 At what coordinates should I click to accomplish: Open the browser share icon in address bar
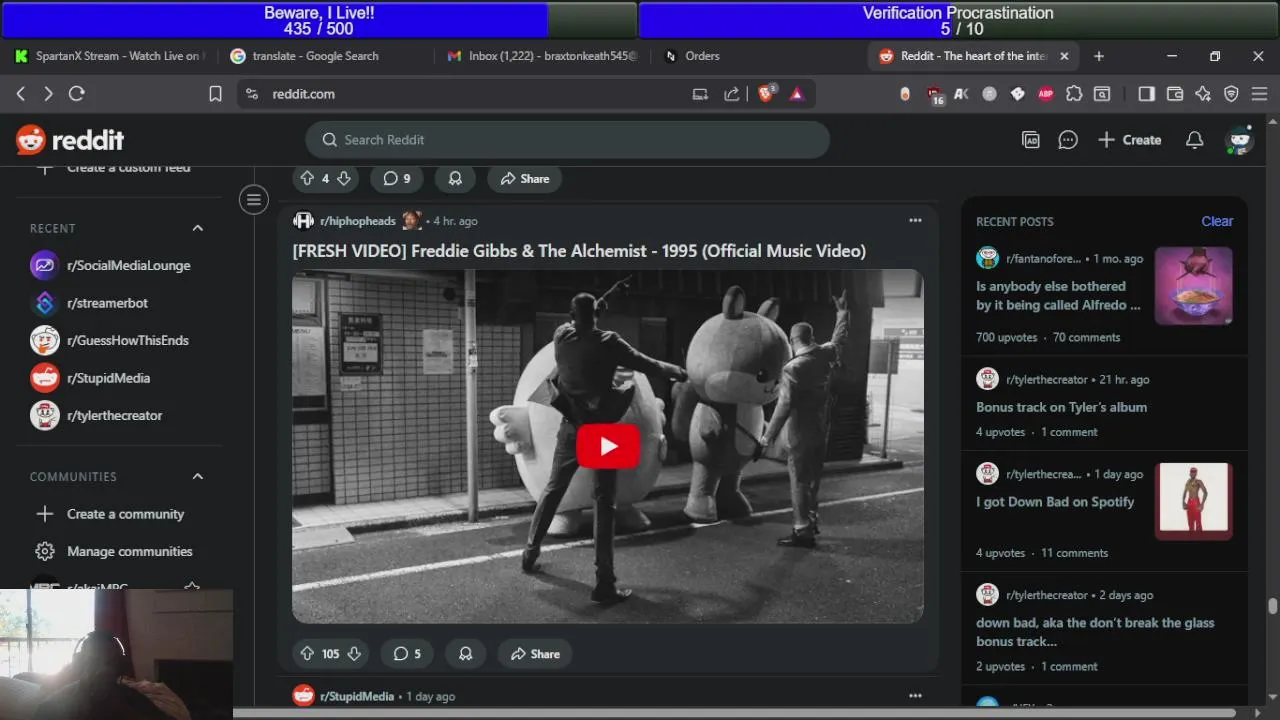point(732,94)
